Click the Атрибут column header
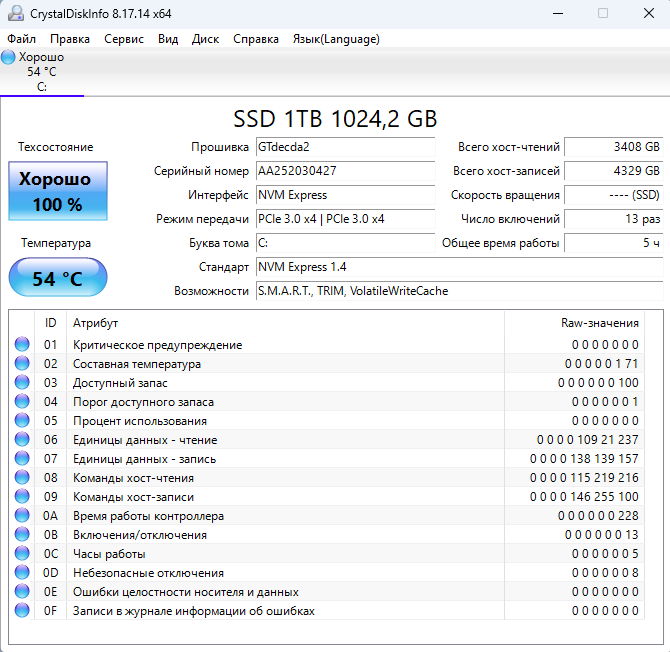 [x=95, y=323]
